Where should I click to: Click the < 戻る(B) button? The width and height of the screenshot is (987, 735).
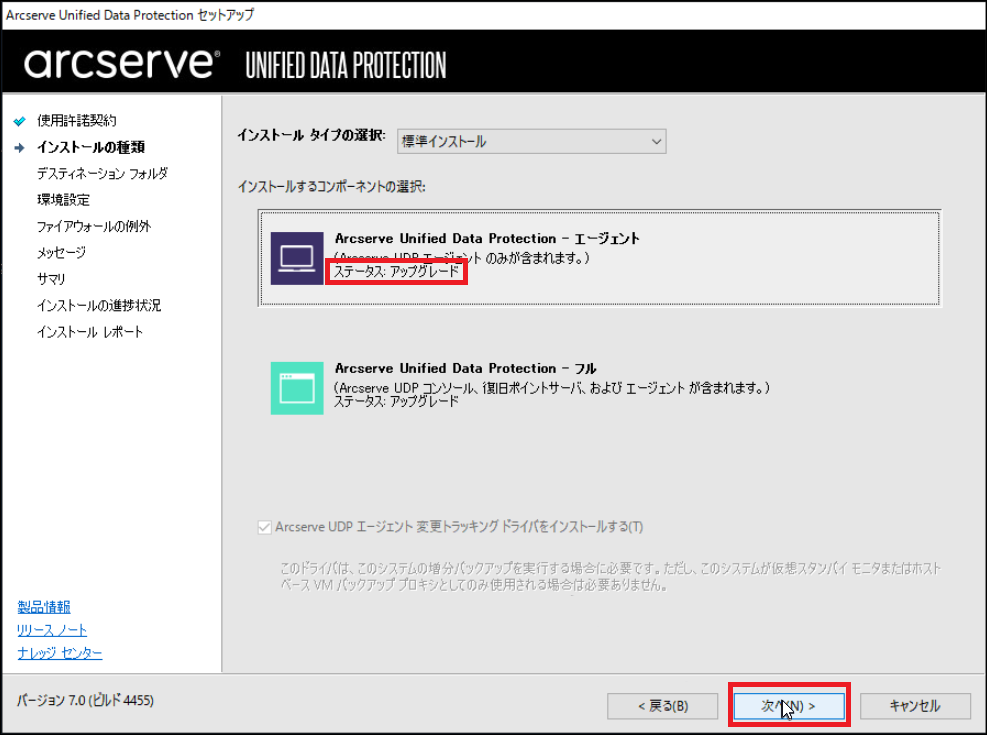(663, 706)
